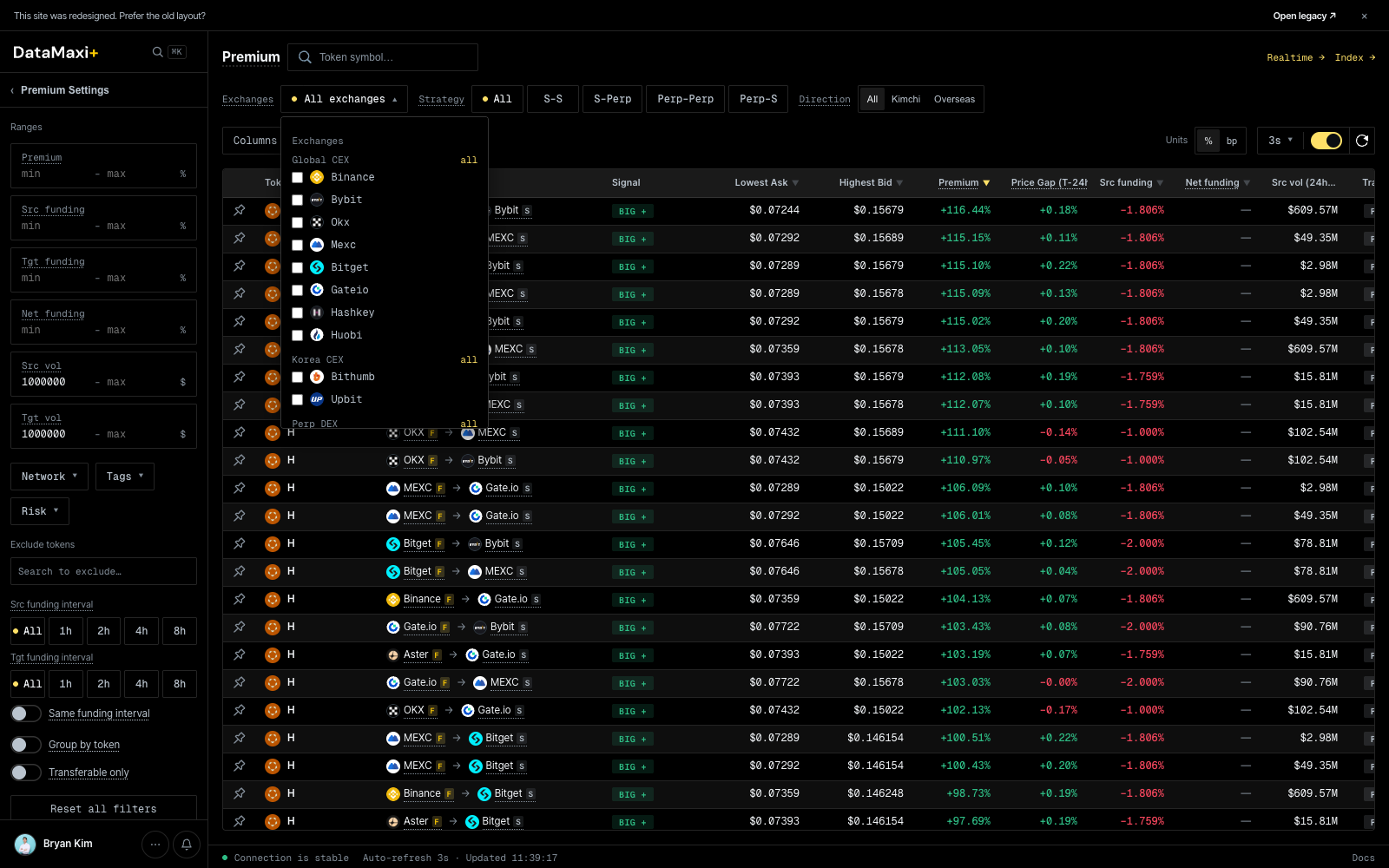Click the refresh icon beside the auto-refresh toggle

[1362, 141]
